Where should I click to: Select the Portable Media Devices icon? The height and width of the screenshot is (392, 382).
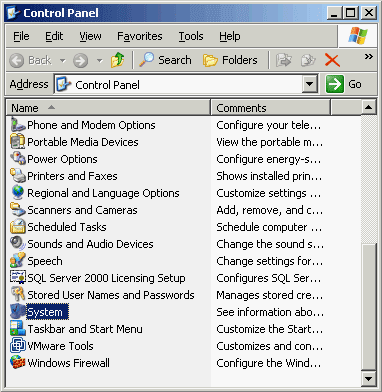click(18, 142)
